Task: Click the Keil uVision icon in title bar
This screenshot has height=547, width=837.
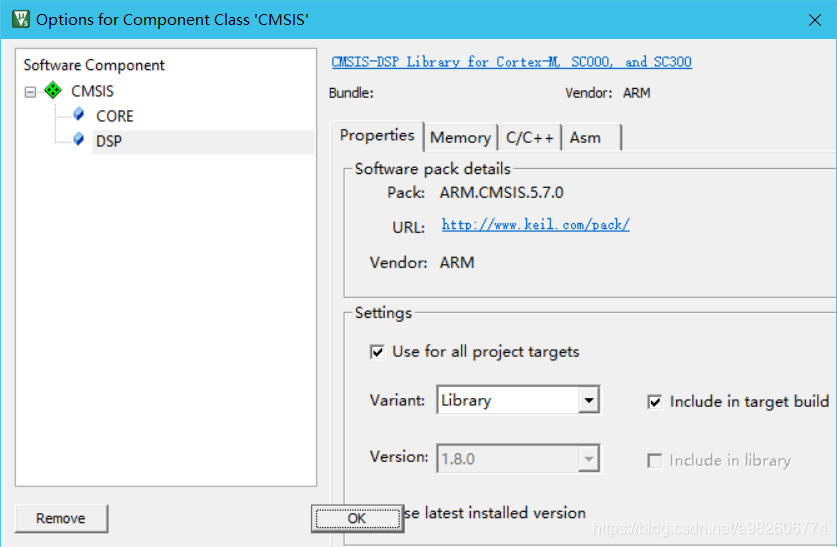Action: (20, 19)
